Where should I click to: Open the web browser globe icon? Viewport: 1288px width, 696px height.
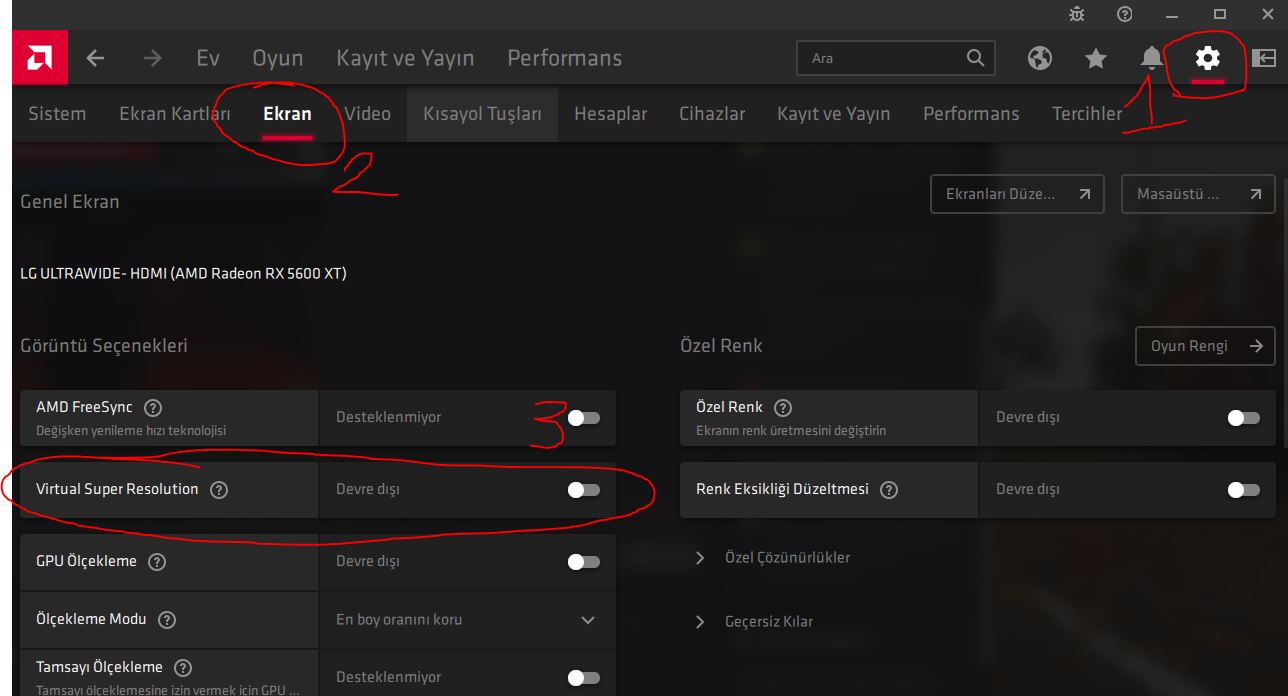(x=1040, y=58)
